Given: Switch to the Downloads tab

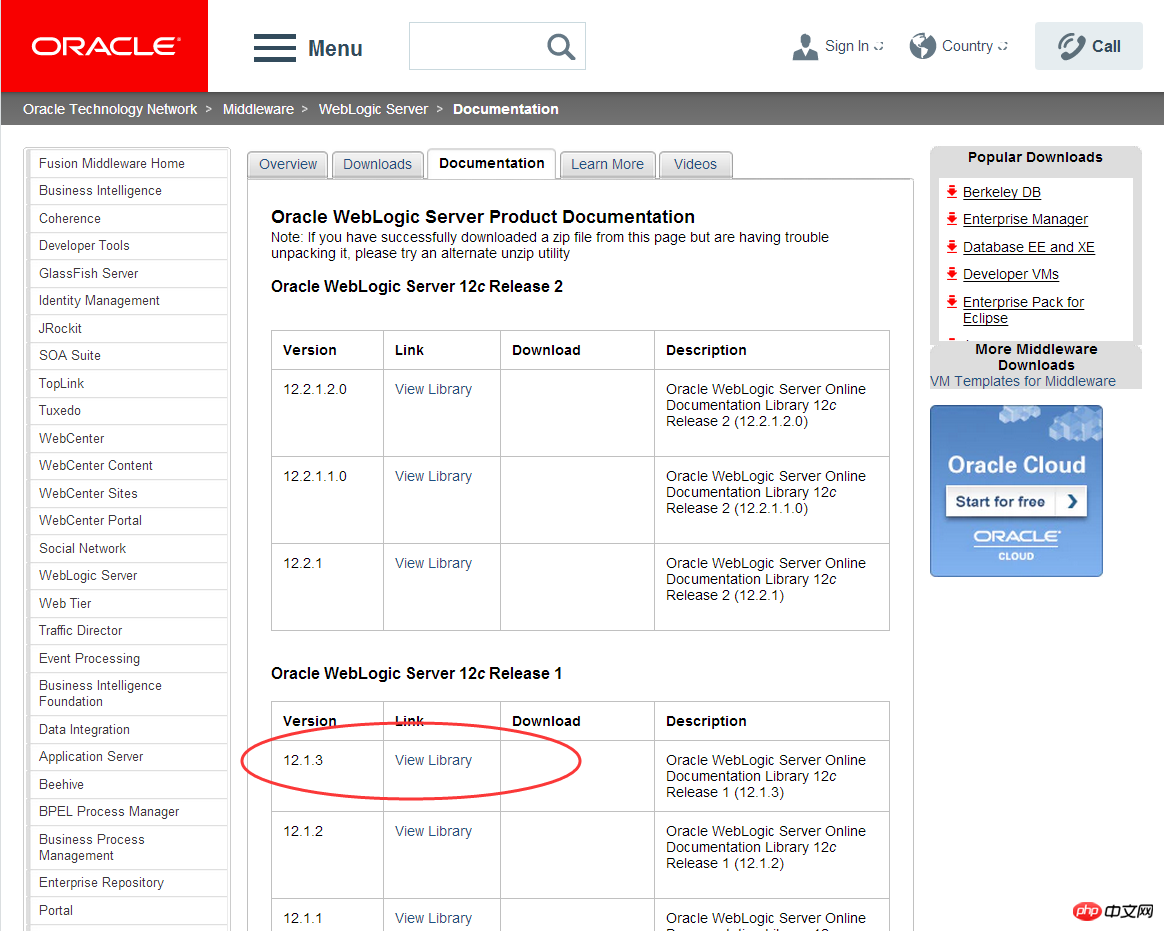Looking at the screenshot, I should click(377, 164).
